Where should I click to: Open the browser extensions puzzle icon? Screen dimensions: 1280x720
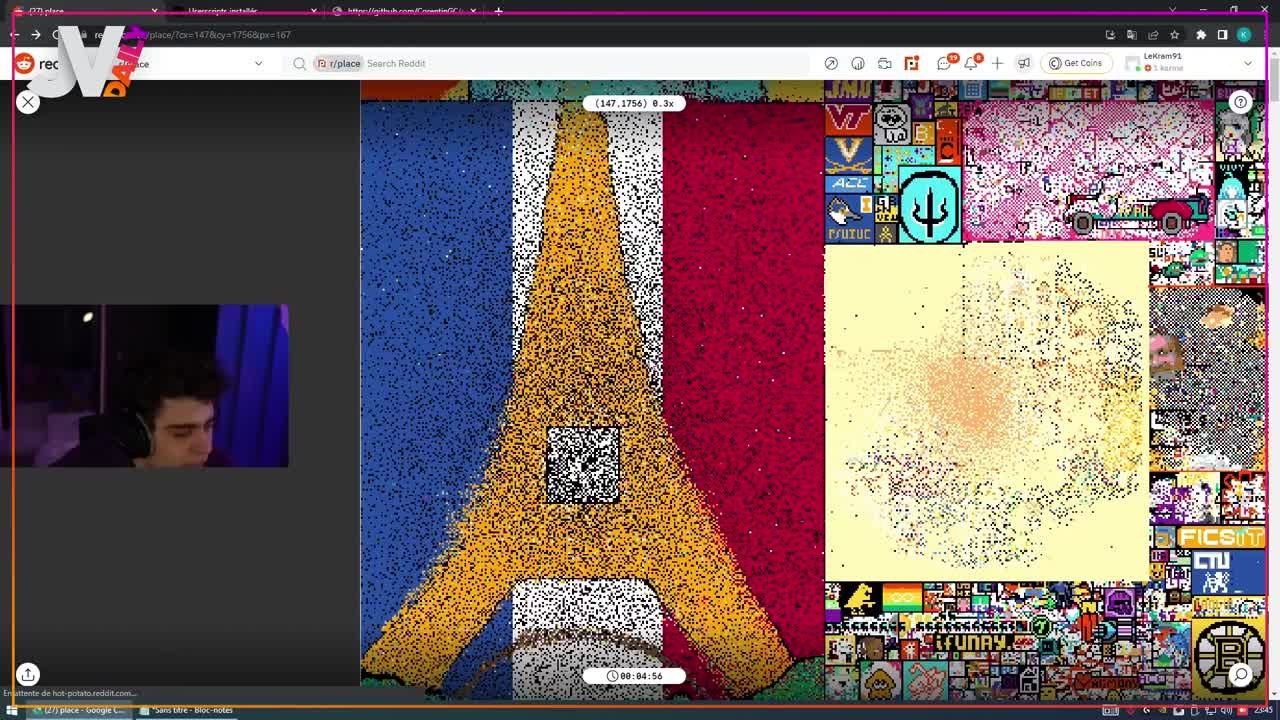(x=1201, y=35)
